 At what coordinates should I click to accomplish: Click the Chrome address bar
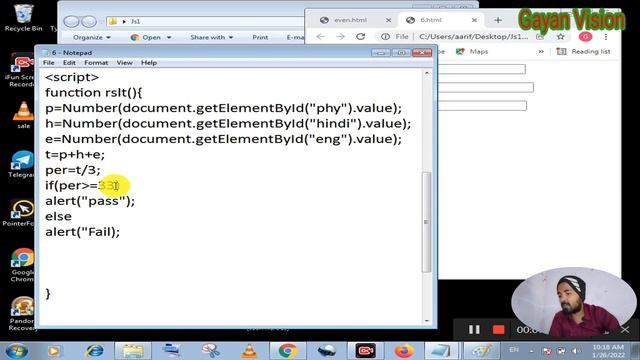pyautogui.click(x=473, y=37)
